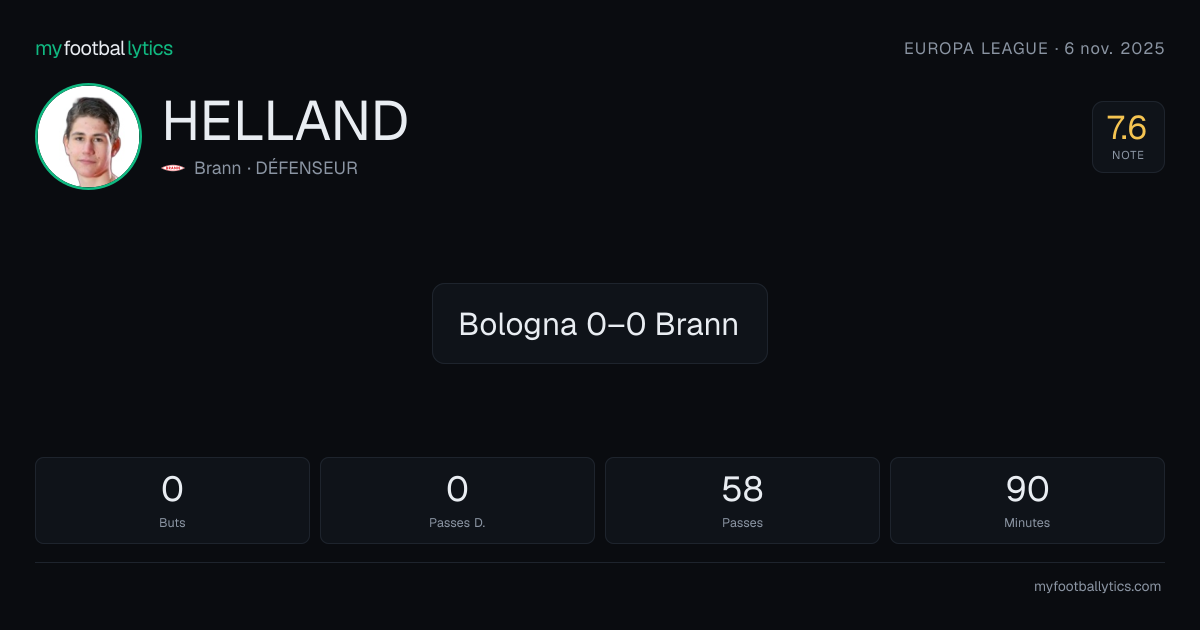
Task: Click the Minutes label text
Action: click(x=1027, y=523)
